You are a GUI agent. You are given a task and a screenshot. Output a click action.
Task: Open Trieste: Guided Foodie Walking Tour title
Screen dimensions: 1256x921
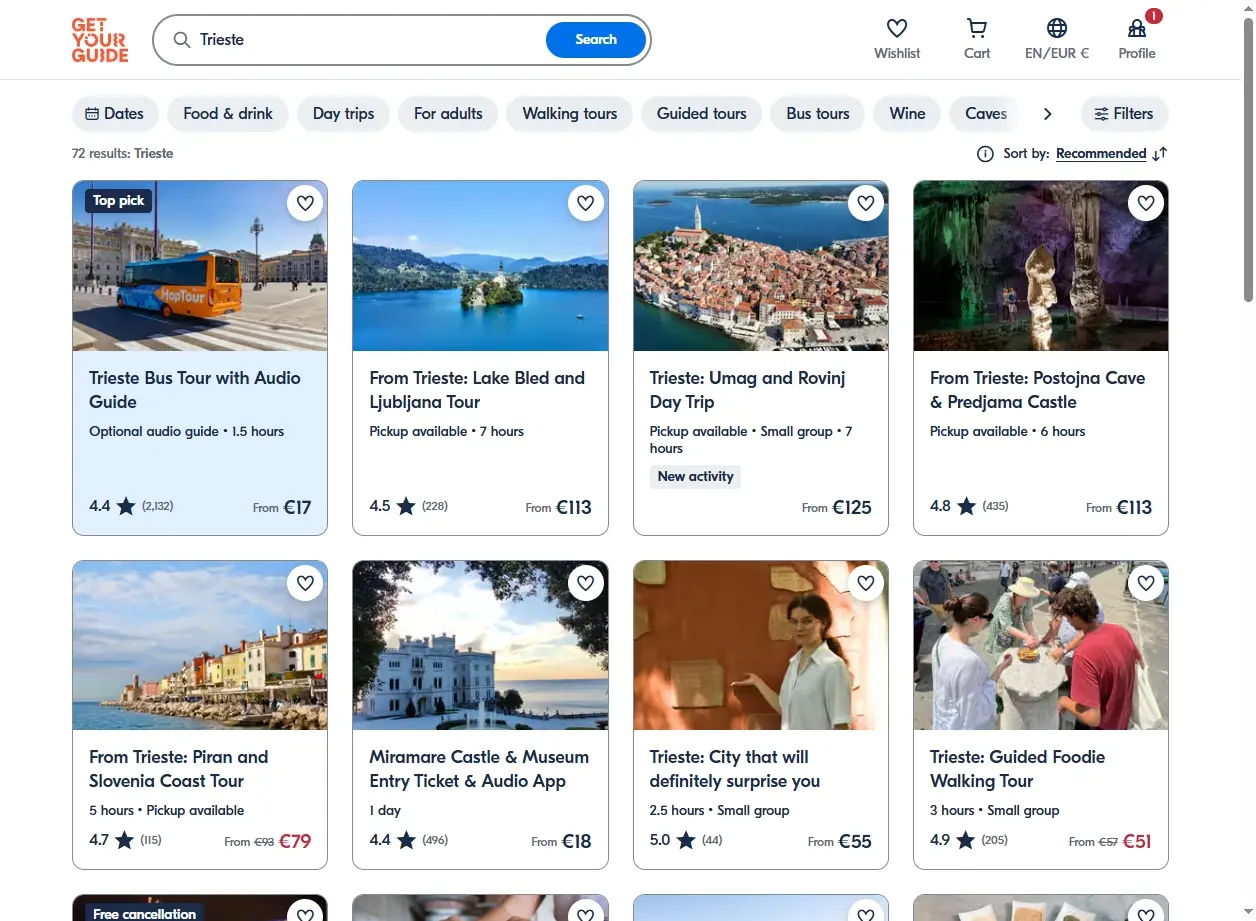[x=1017, y=769]
